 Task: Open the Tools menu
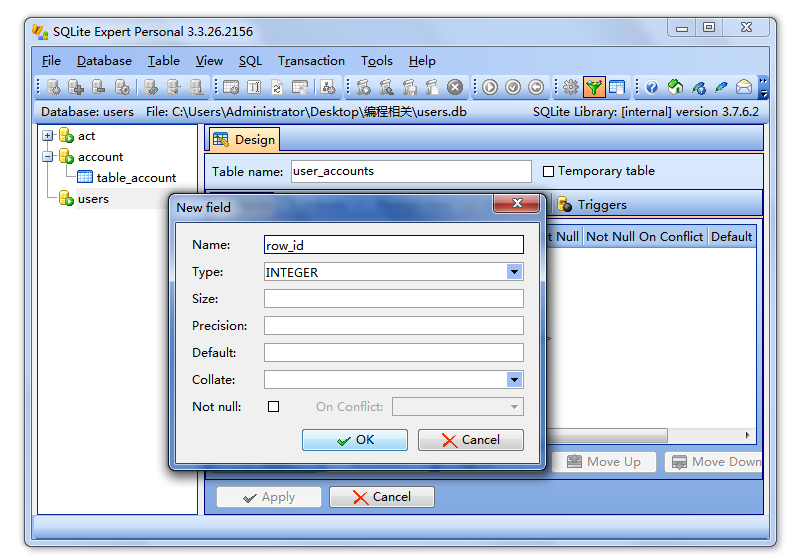(377, 61)
